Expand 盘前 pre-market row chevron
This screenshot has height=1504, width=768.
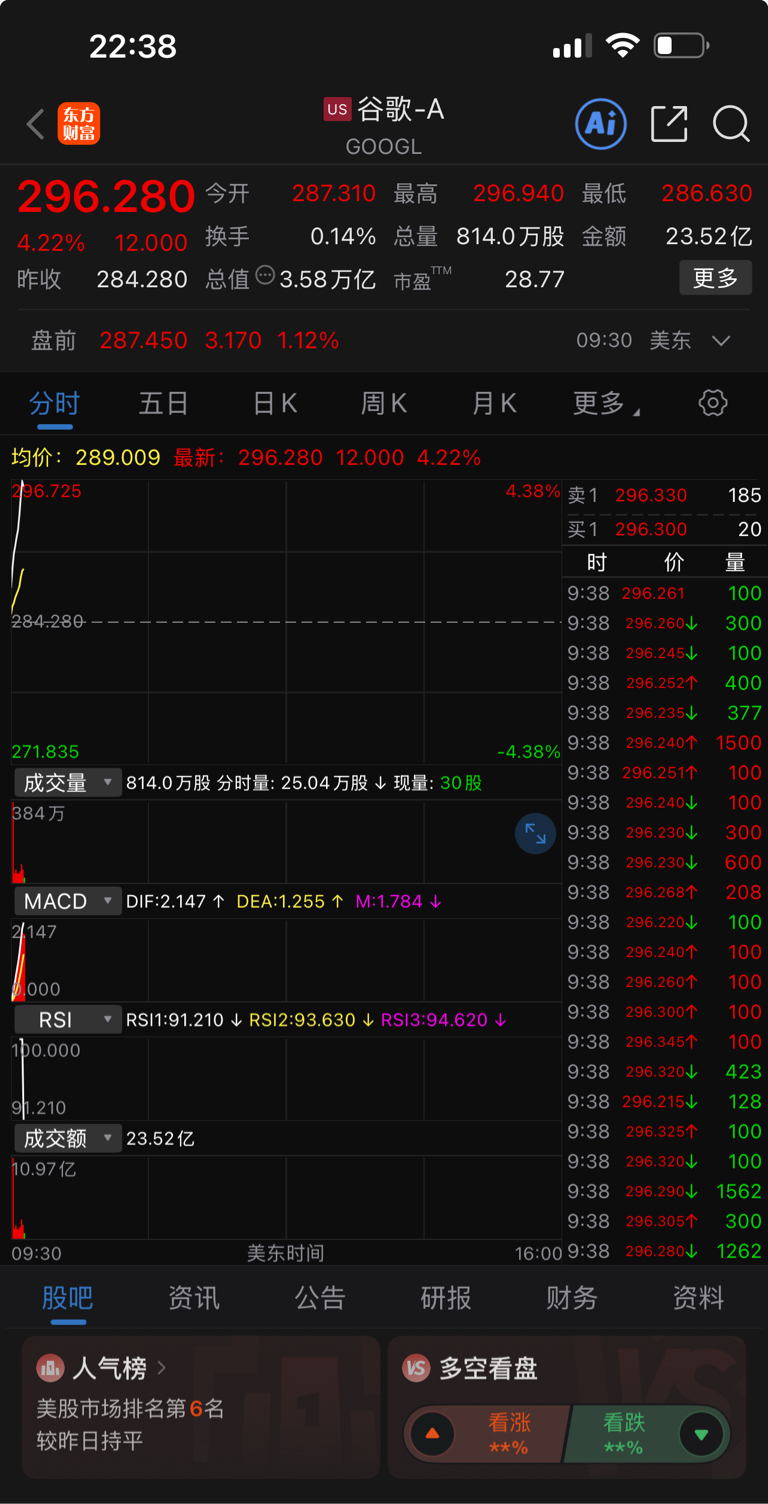coord(721,340)
